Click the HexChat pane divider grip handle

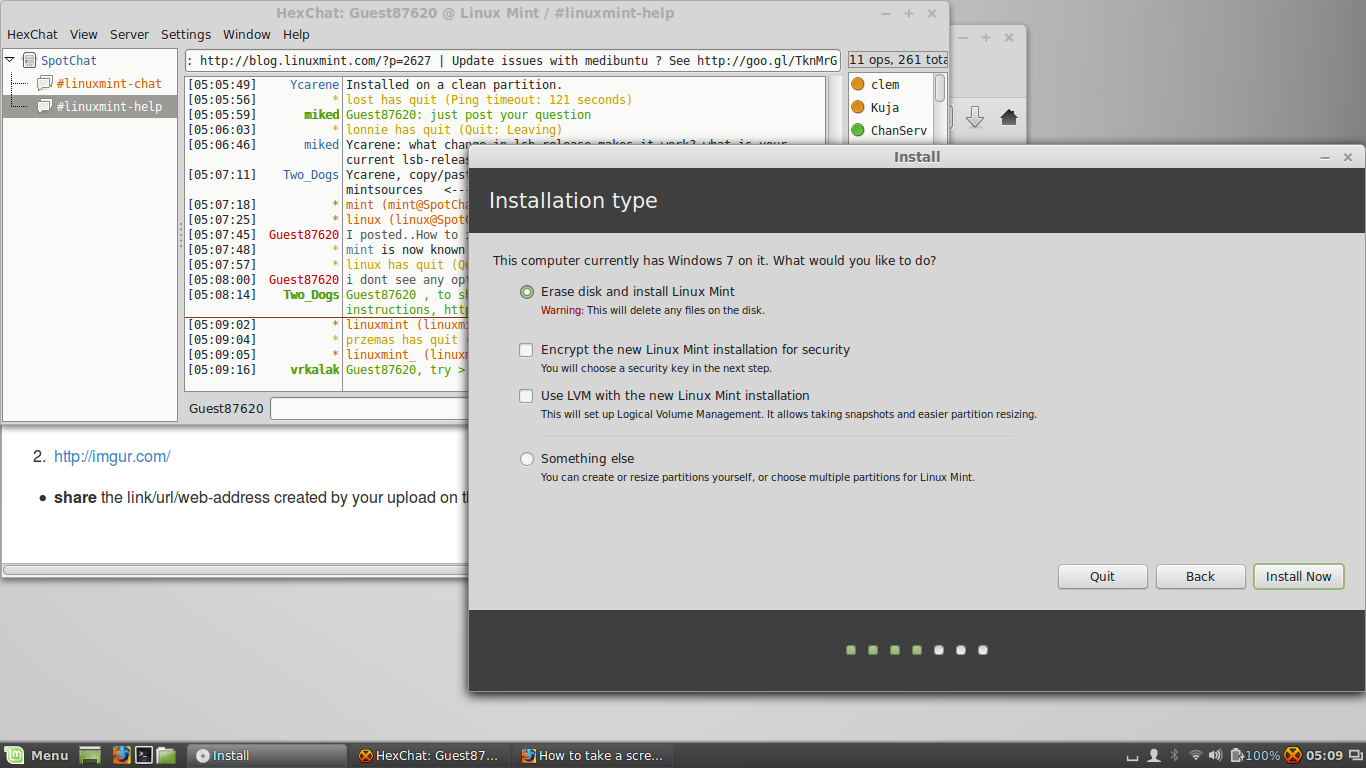[x=181, y=235]
